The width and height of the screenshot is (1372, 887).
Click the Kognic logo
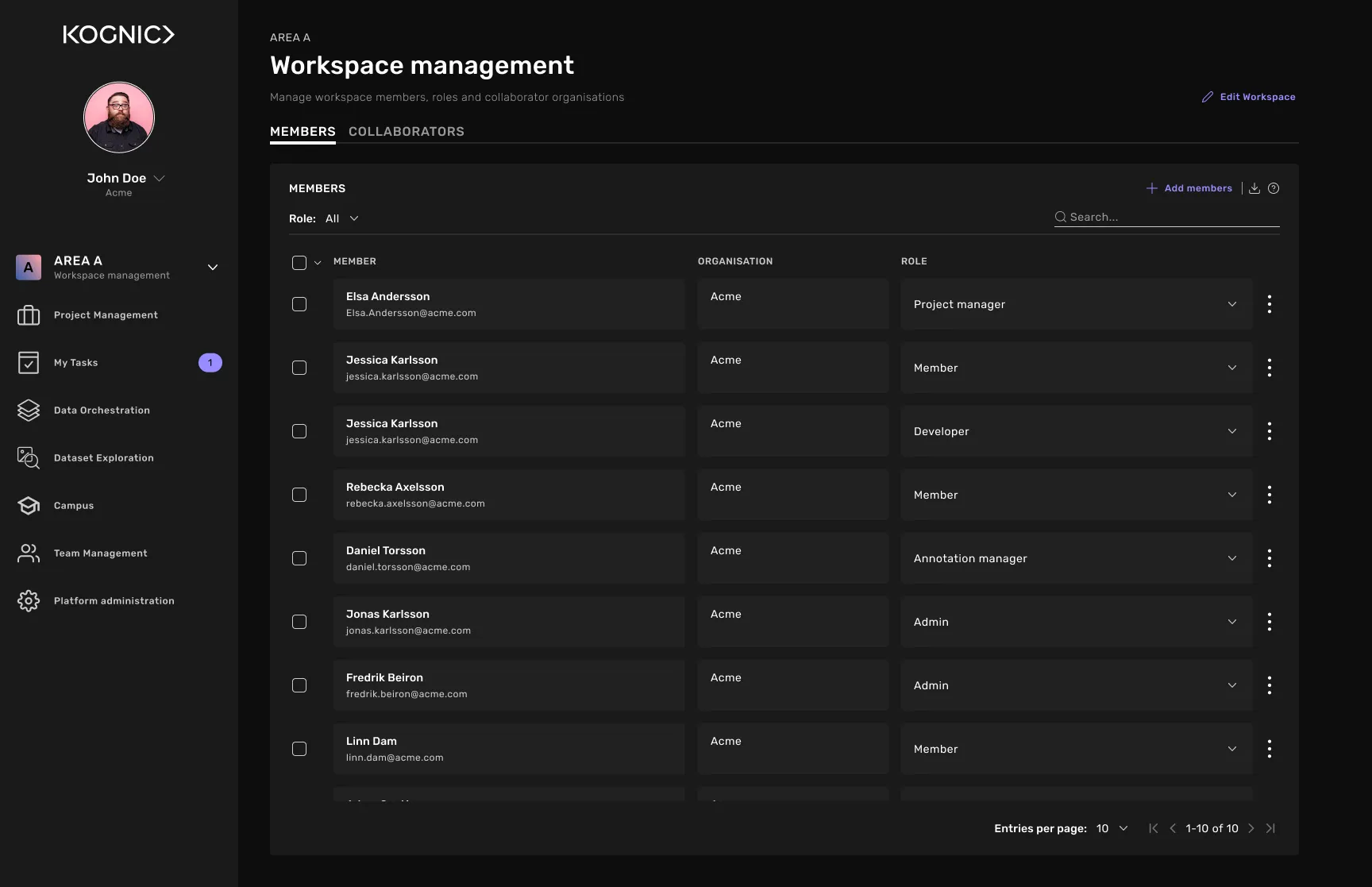(119, 34)
